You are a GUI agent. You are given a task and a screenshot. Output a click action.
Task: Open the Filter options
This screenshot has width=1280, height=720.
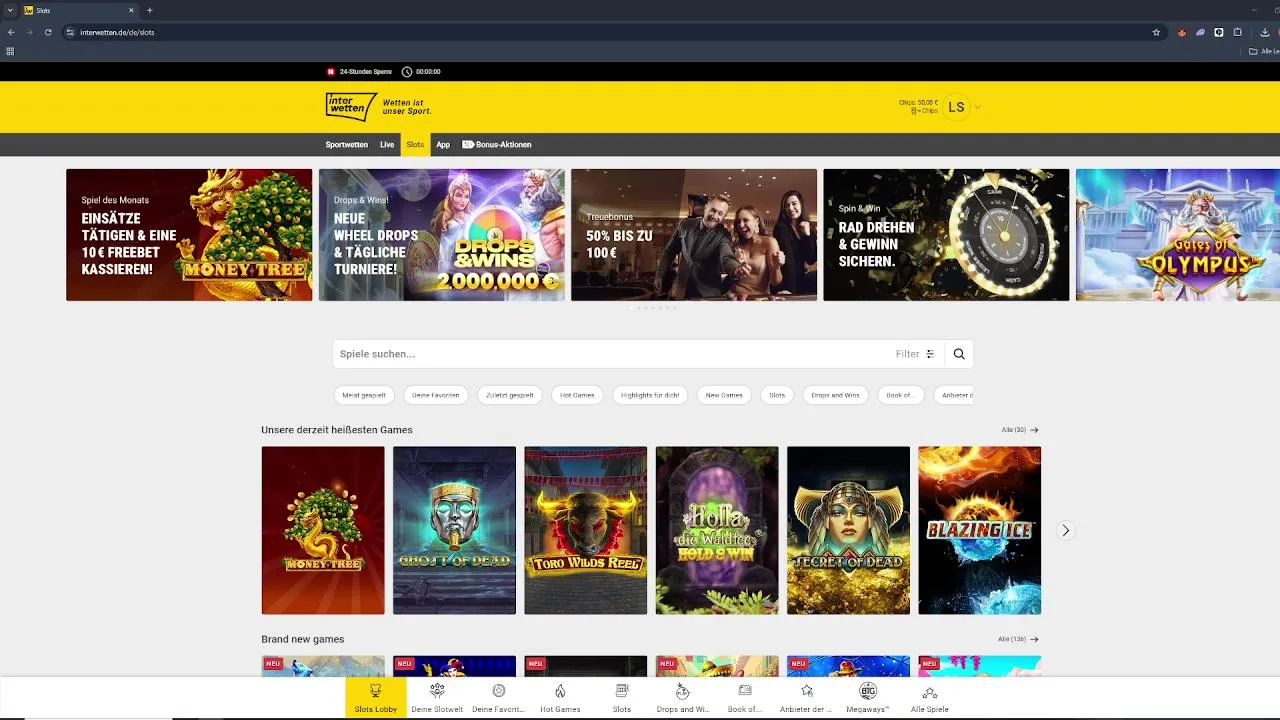(915, 354)
